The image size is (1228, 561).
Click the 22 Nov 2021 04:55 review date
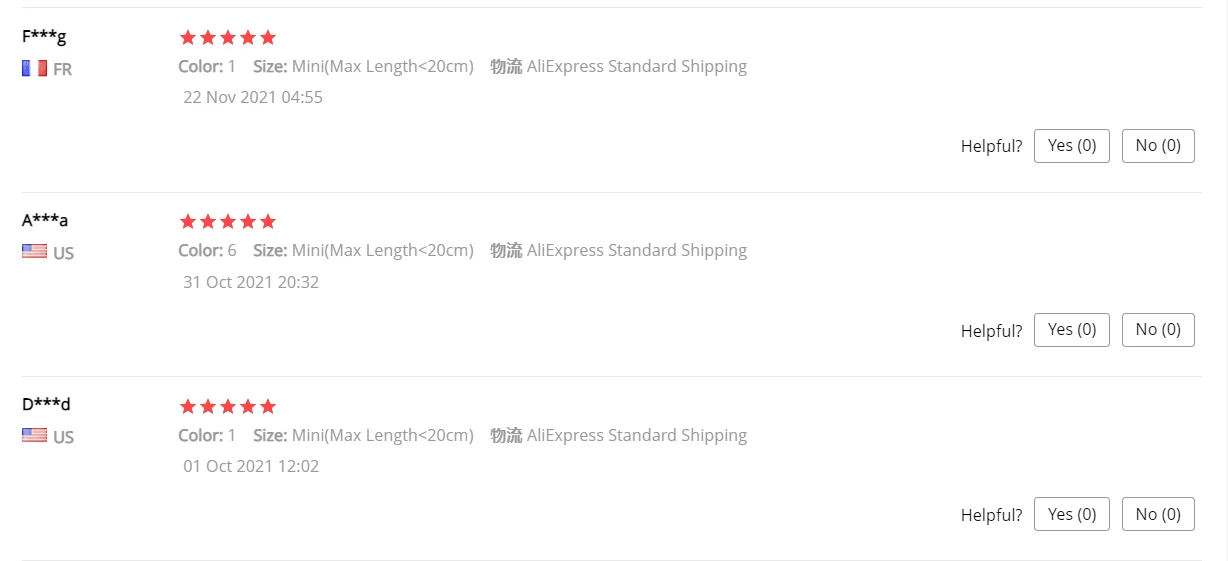tap(253, 98)
